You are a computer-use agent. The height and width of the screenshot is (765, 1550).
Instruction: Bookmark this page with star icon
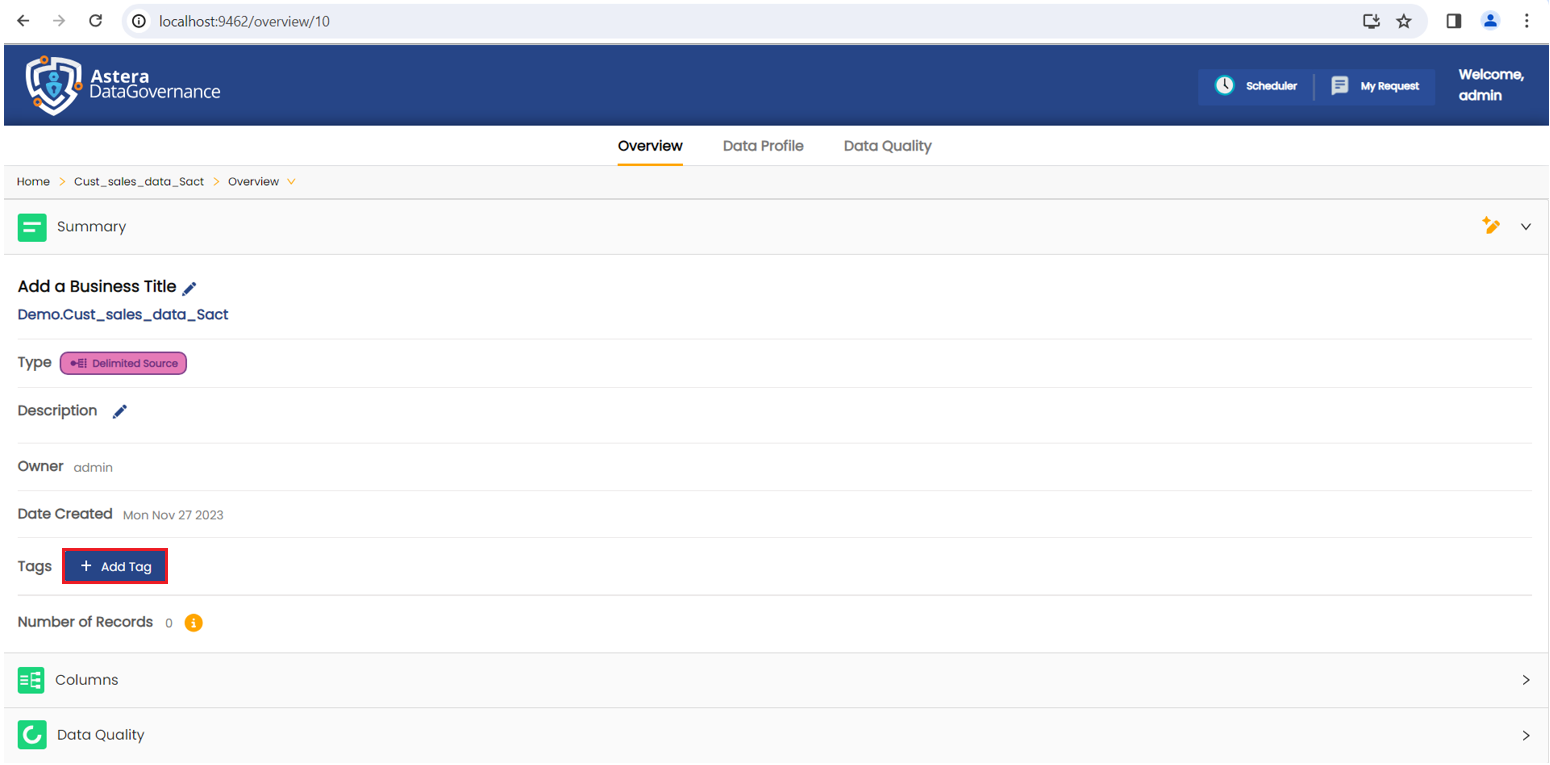pyautogui.click(x=1404, y=21)
